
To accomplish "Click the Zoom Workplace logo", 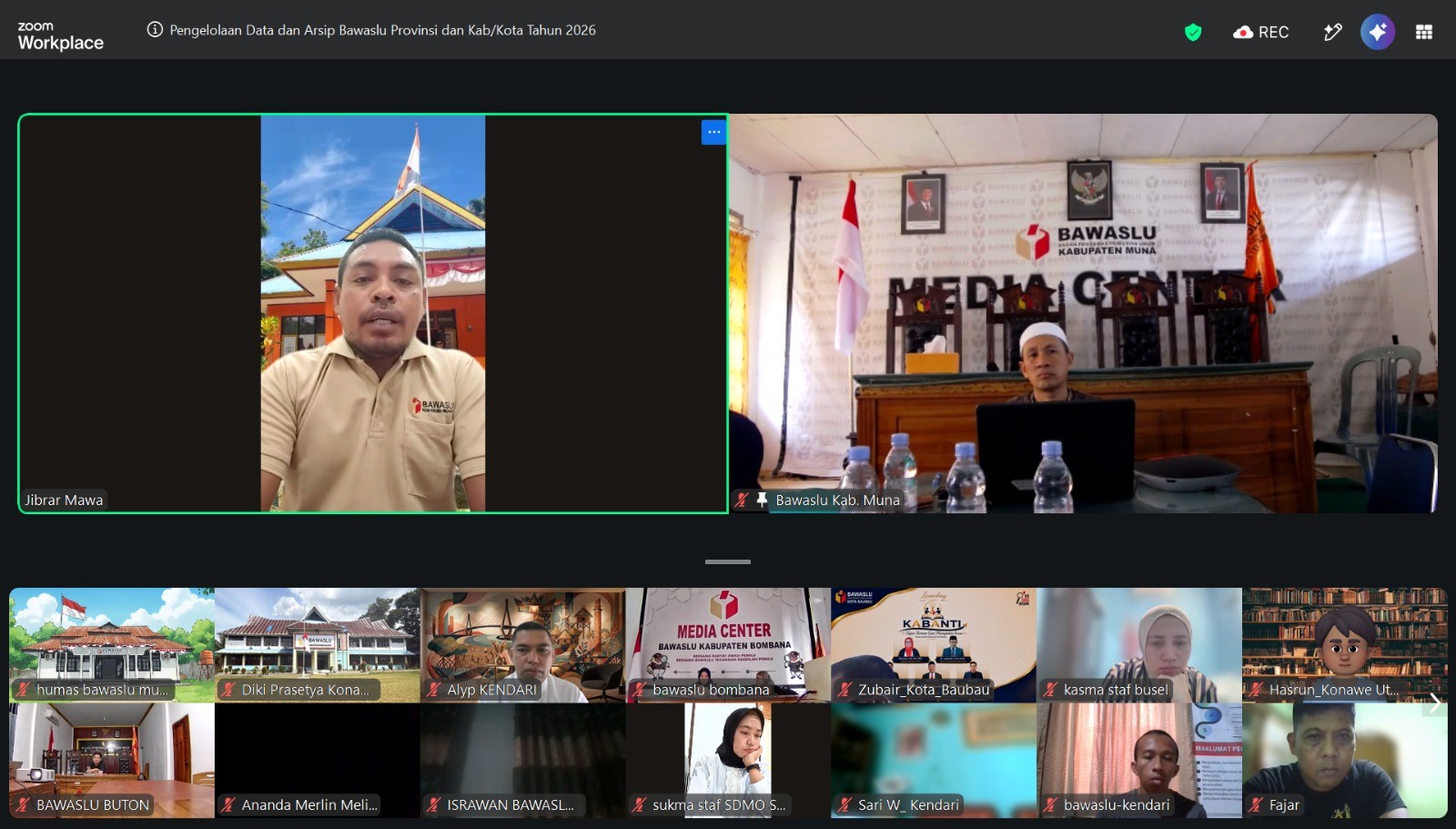I will [x=60, y=36].
